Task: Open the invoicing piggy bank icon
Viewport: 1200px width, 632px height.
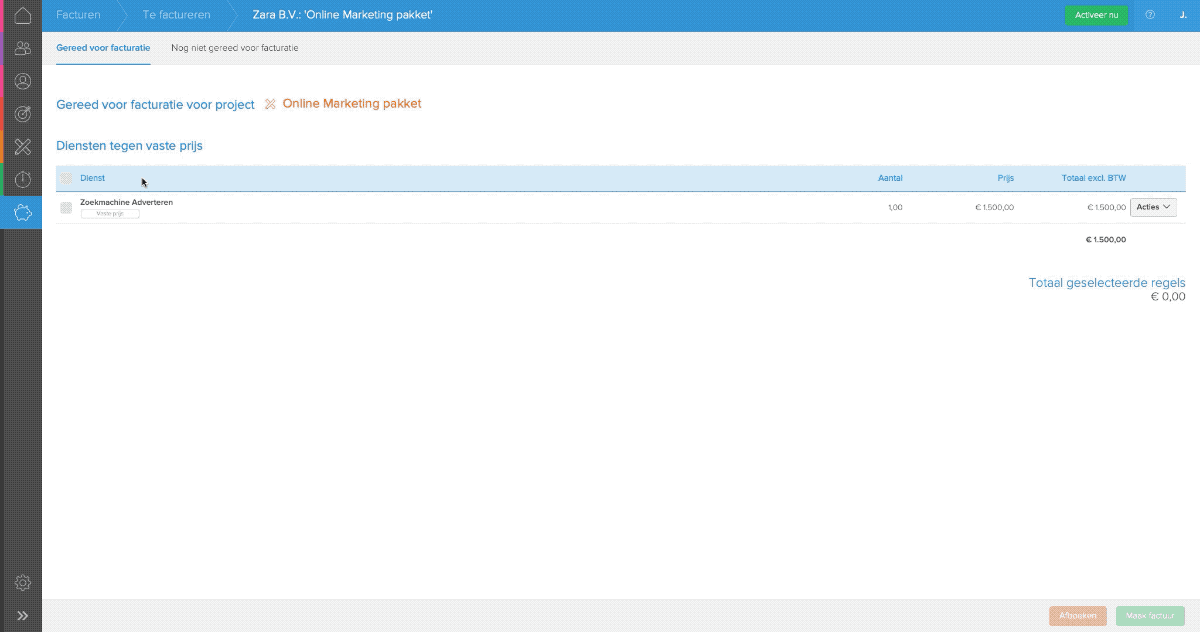Action: [x=22, y=212]
